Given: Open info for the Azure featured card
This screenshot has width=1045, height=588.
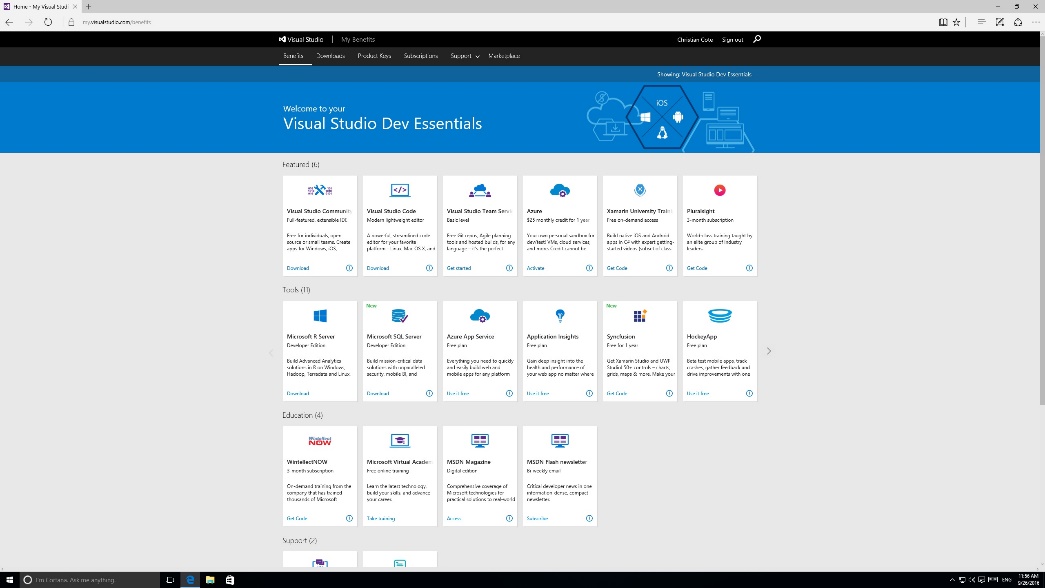Looking at the screenshot, I should coord(589,268).
